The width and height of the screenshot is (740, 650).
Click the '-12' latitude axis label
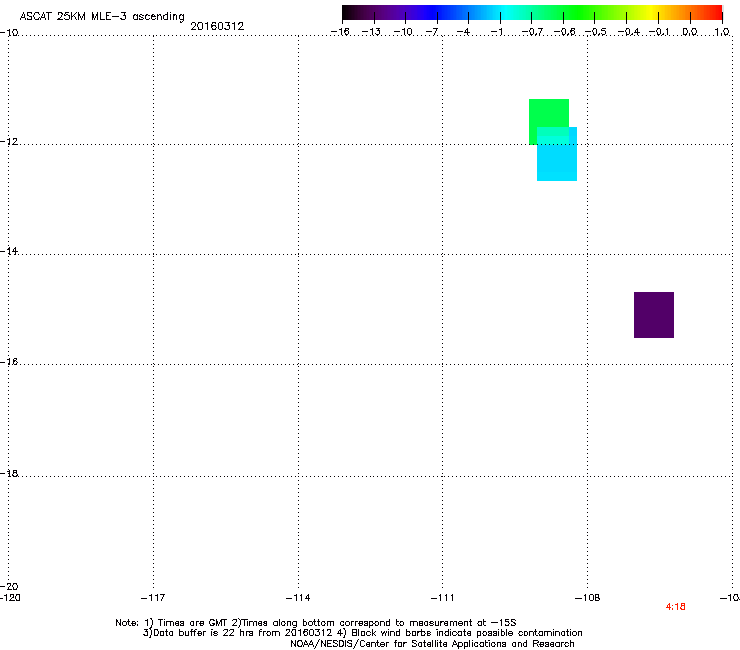(9, 142)
